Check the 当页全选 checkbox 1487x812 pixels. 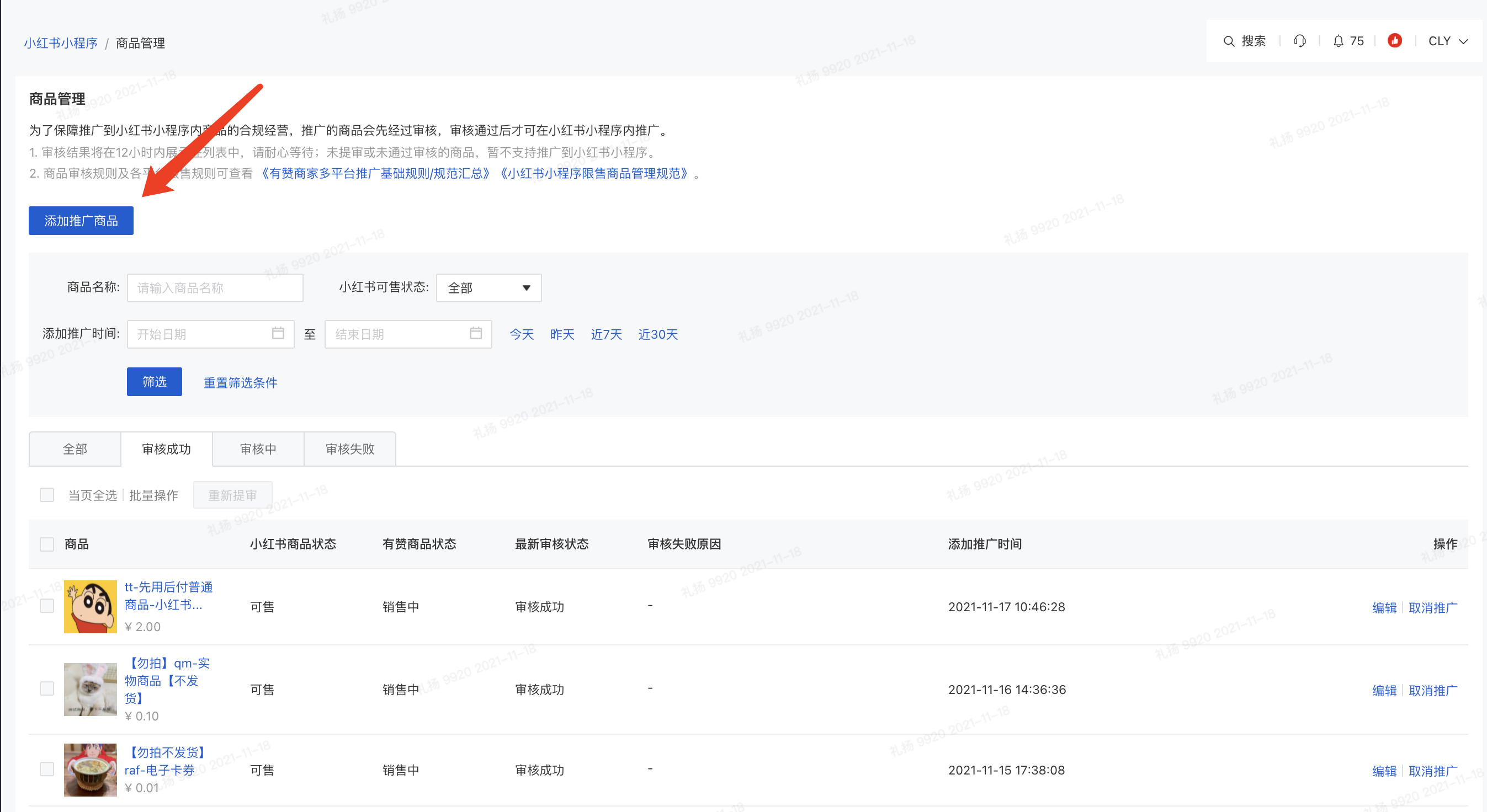pyautogui.click(x=47, y=495)
